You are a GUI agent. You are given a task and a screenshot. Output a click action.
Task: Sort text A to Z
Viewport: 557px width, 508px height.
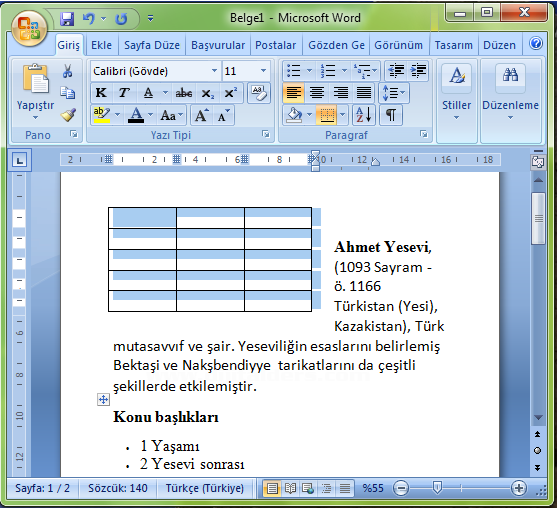tap(364, 115)
